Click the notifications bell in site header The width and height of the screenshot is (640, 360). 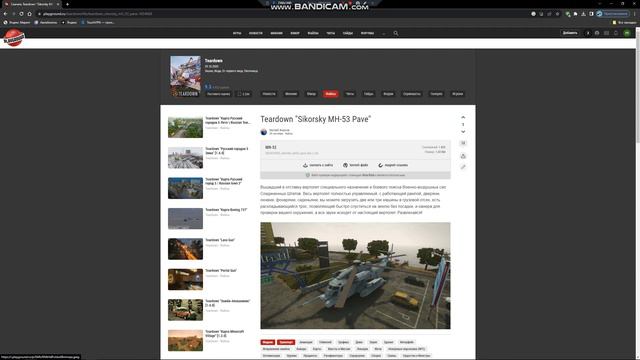click(x=616, y=33)
